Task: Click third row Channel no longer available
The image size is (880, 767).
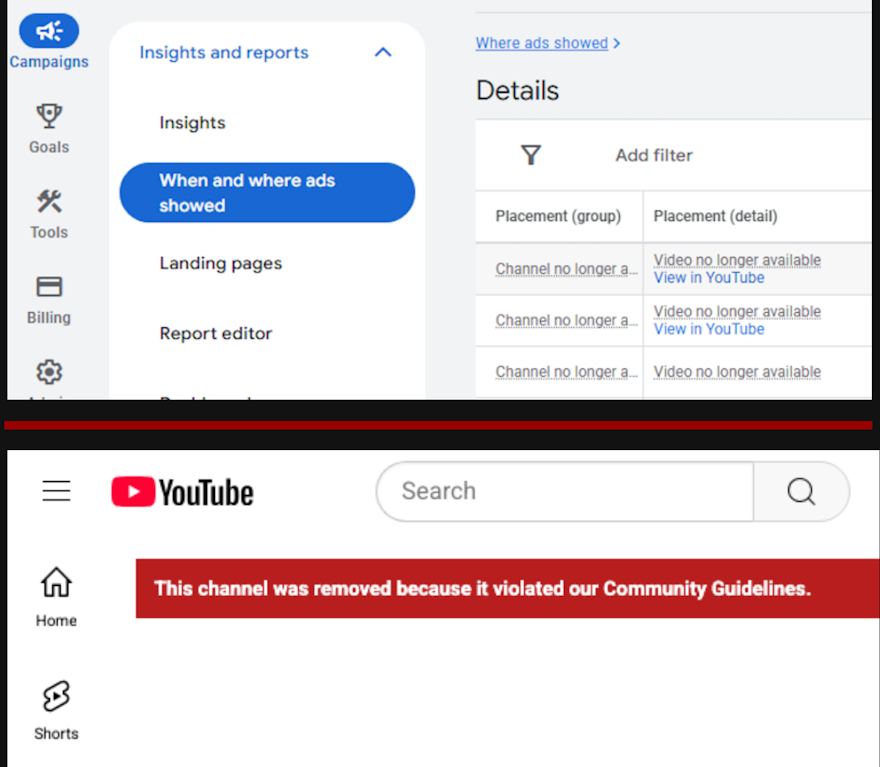Action: coord(566,371)
